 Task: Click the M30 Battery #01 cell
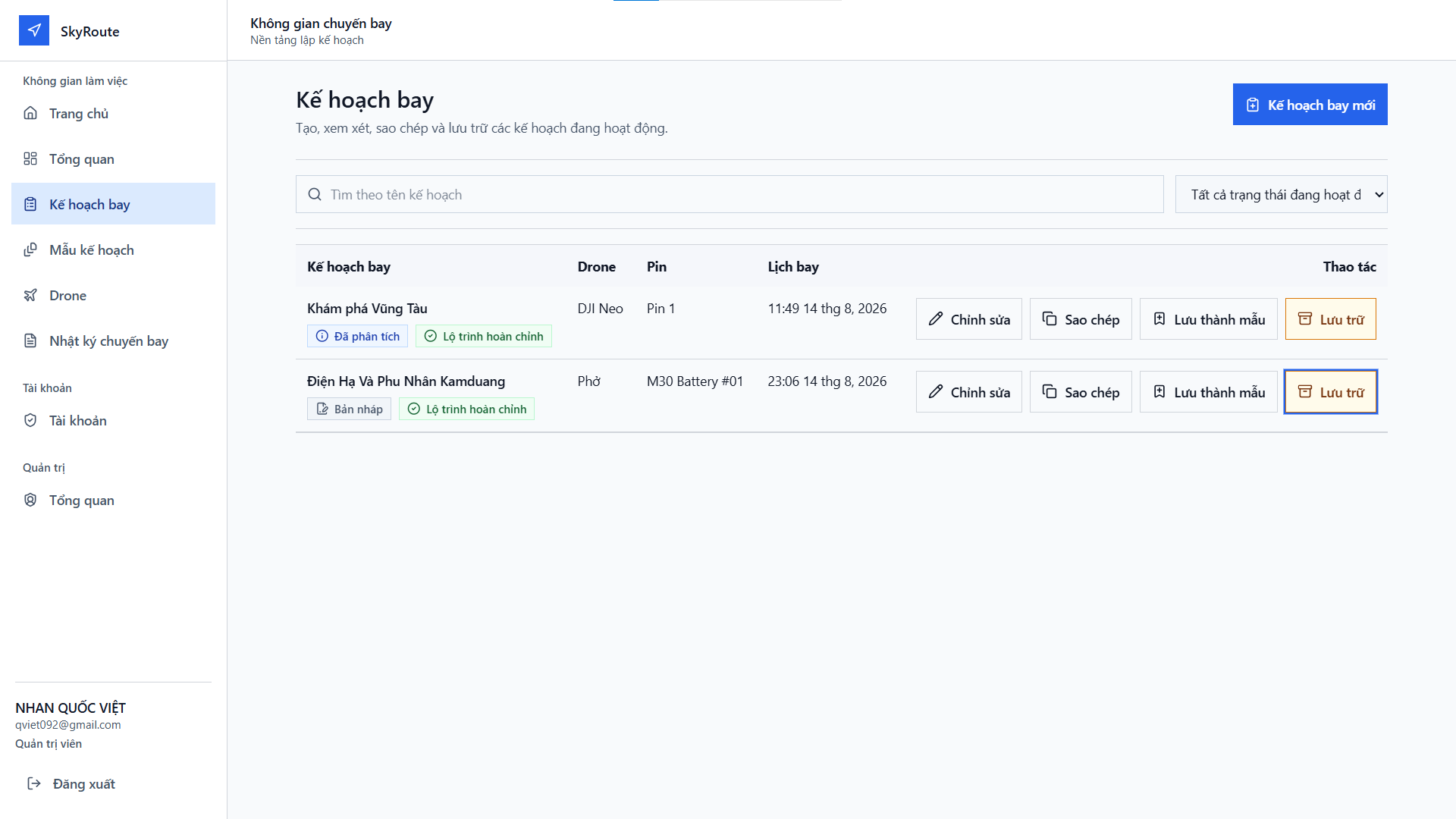tap(695, 381)
